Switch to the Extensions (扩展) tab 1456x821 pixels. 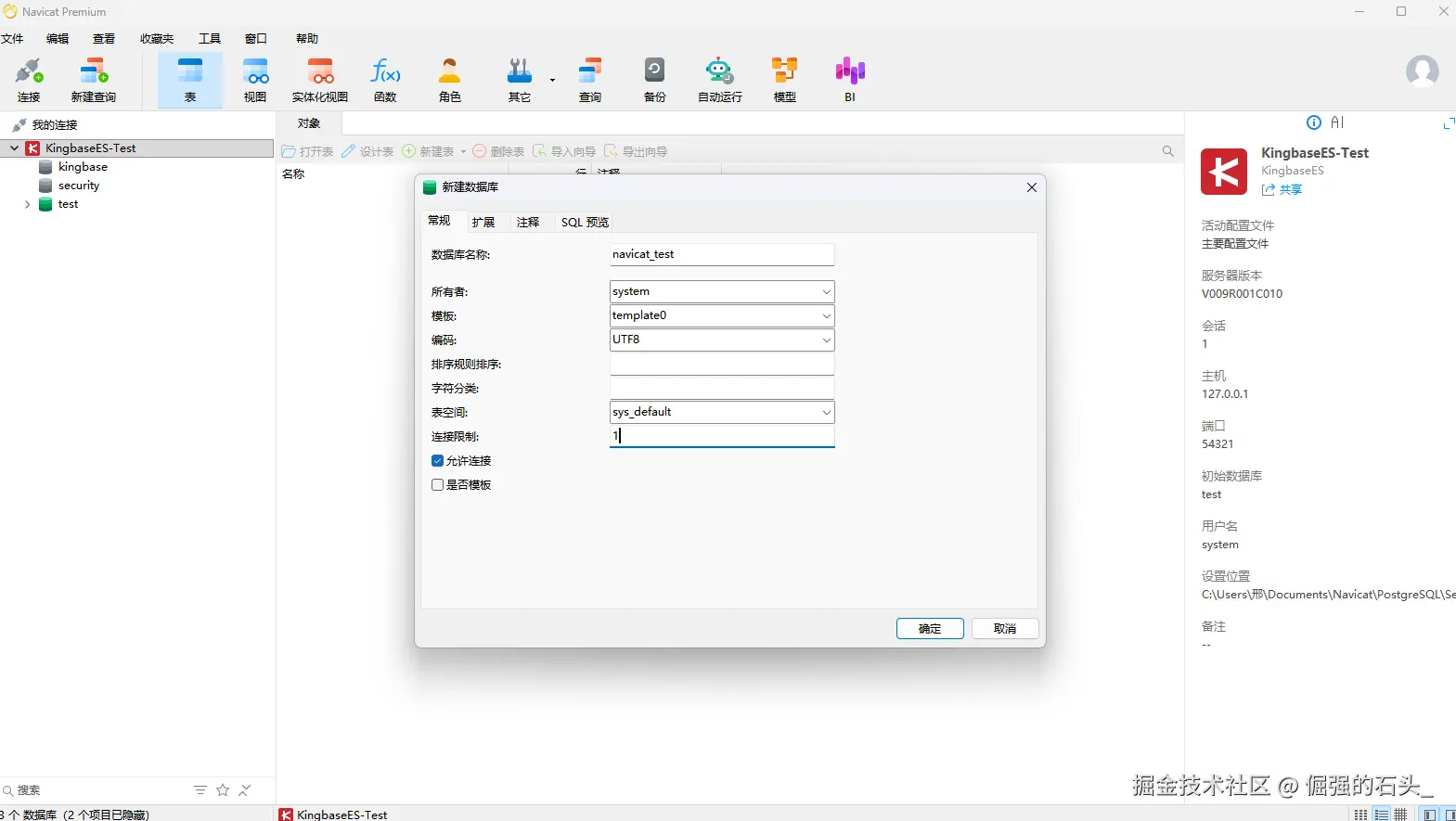(x=483, y=223)
